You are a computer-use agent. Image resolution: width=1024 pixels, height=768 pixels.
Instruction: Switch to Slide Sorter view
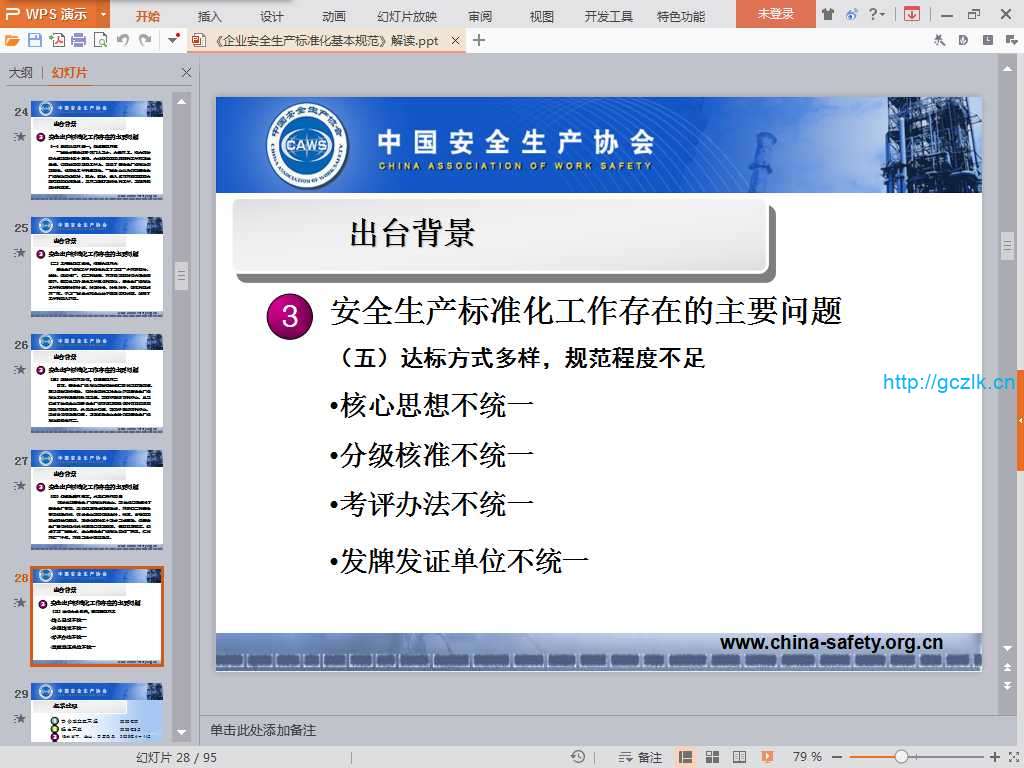click(x=712, y=757)
